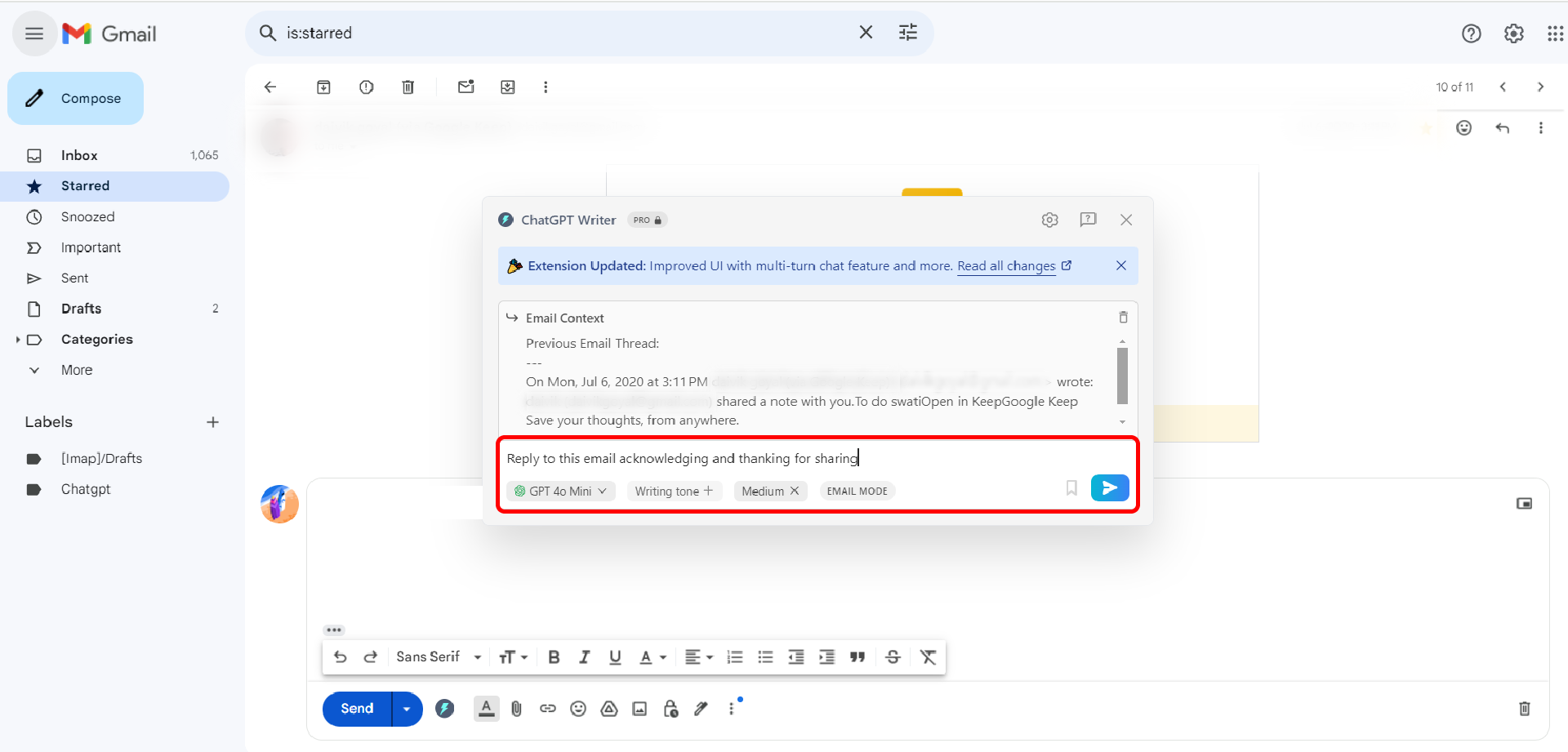Viewport: 1568px width, 752px height.
Task: Open the Important folder
Action: pyautogui.click(x=114, y=247)
